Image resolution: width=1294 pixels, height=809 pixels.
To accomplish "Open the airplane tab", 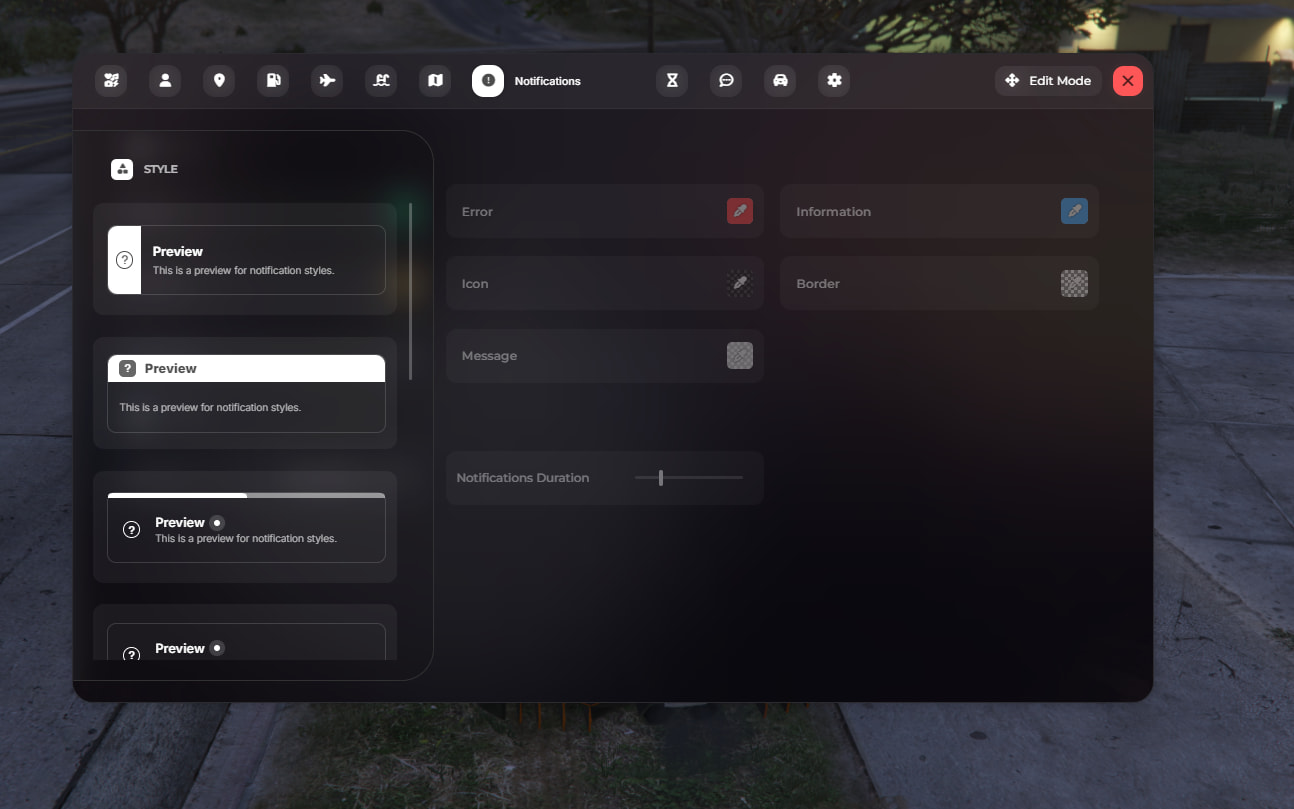I will pos(327,81).
